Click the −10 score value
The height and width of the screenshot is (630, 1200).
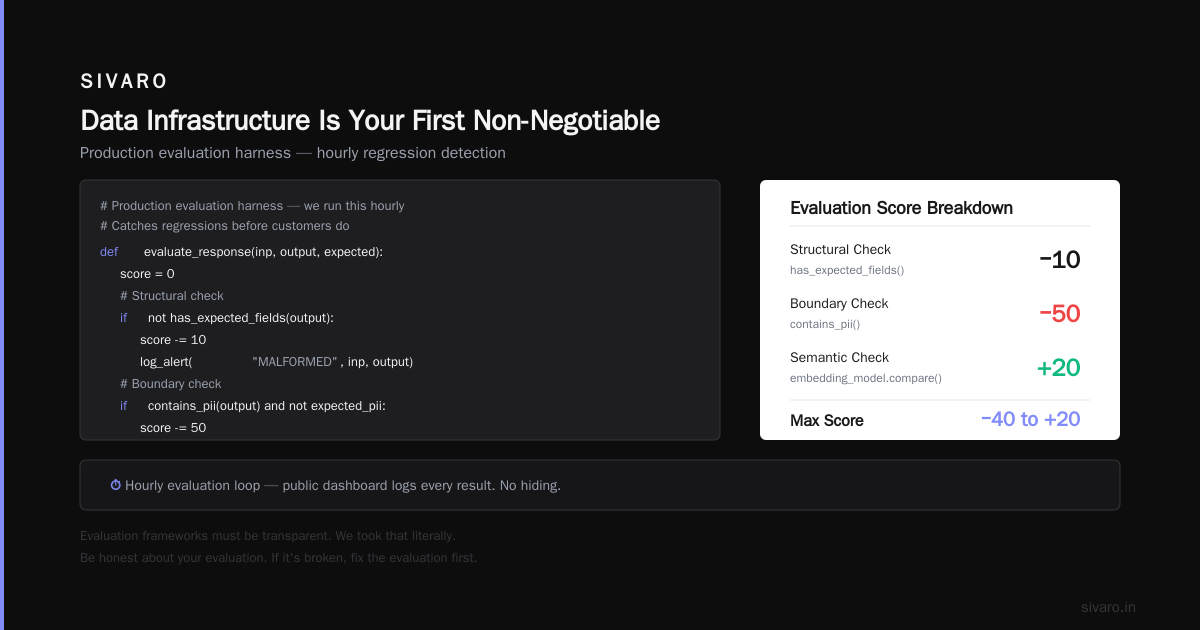click(x=1060, y=260)
